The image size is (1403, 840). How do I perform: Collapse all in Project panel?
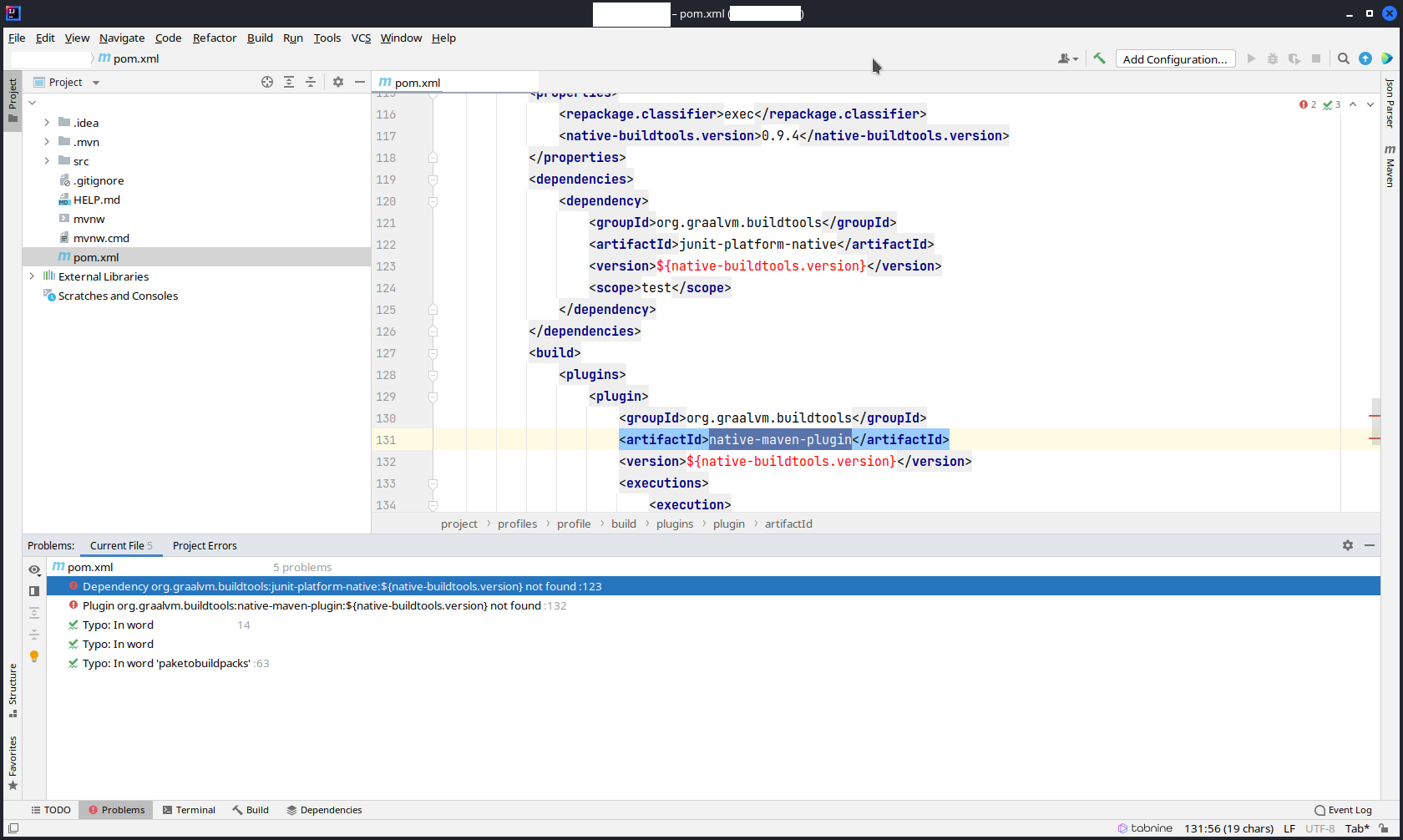point(311,82)
